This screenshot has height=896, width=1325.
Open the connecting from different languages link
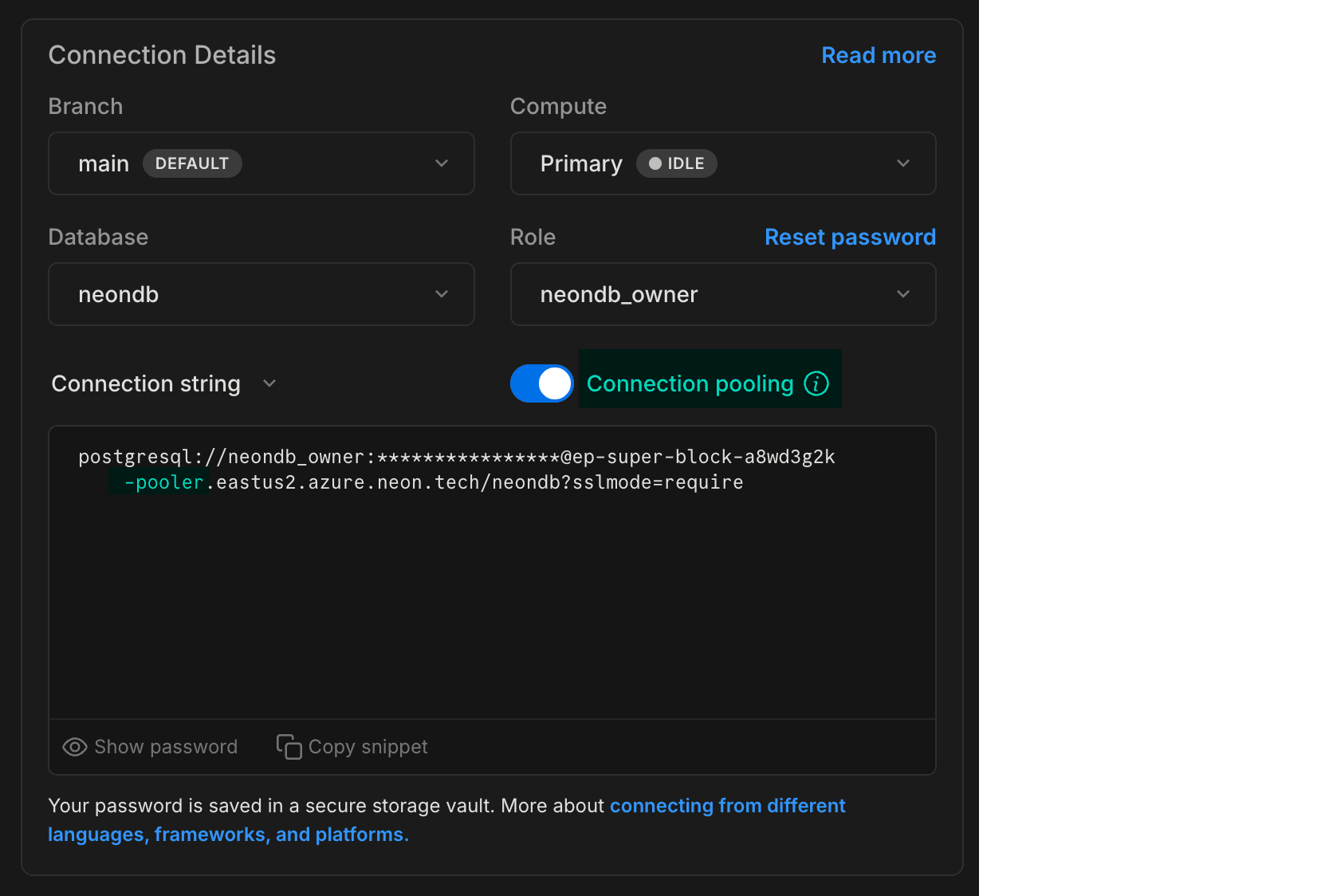tap(727, 805)
